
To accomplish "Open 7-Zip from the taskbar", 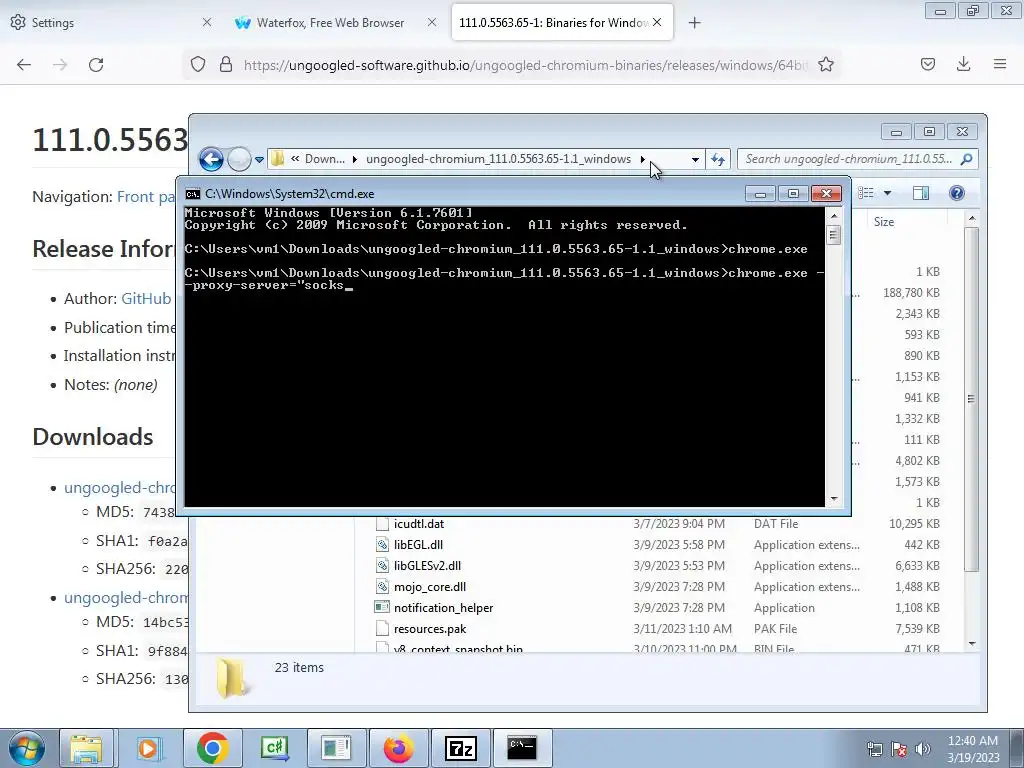I will click(460, 748).
